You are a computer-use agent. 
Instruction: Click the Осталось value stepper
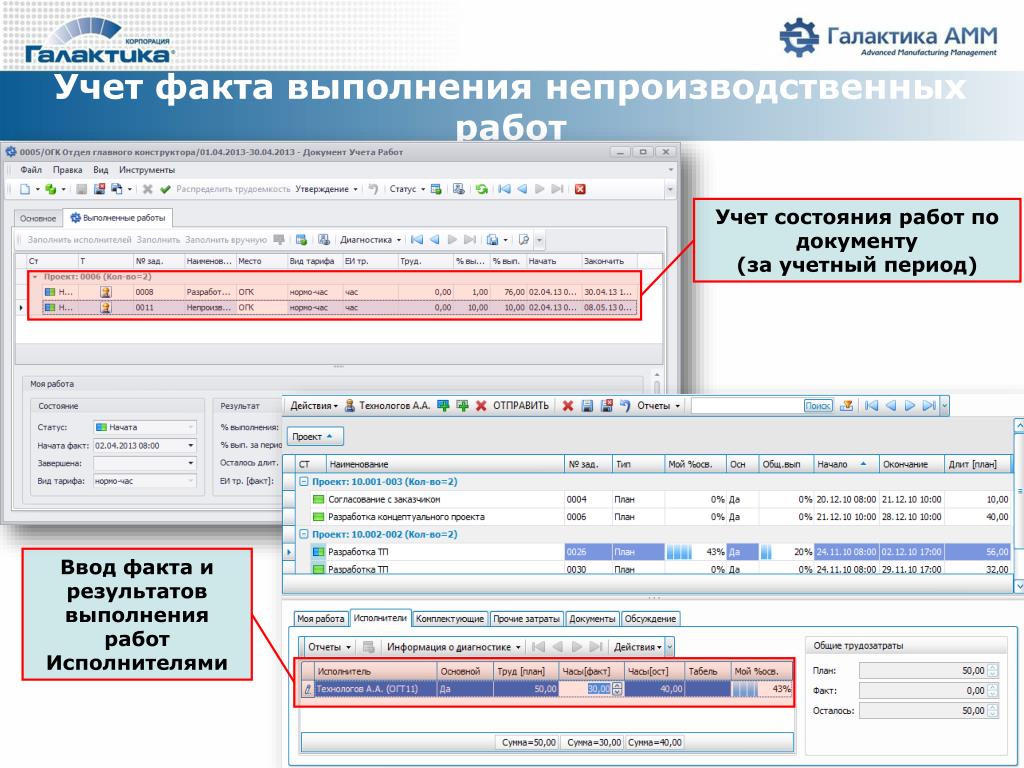[993, 711]
